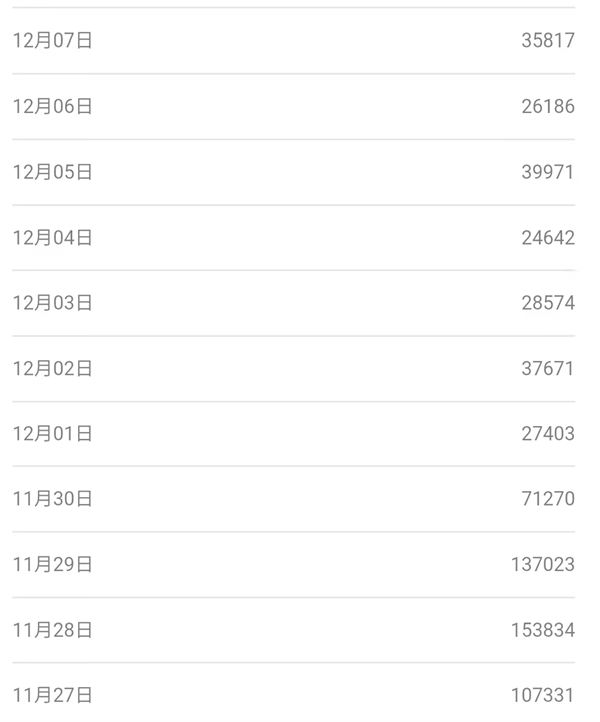Select the 12月01日 date label
Viewport: 600px width, 722px height.
52,434
